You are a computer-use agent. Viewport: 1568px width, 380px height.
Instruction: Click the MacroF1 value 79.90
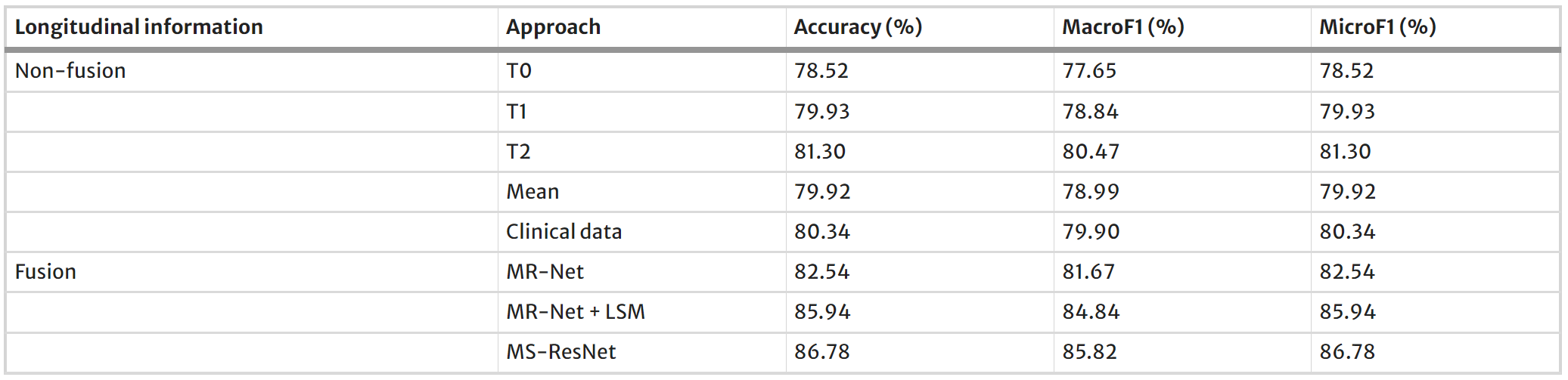1090,232
